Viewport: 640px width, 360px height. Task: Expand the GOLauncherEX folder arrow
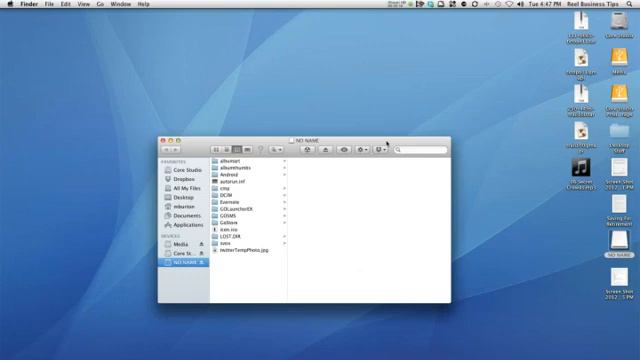(284, 209)
